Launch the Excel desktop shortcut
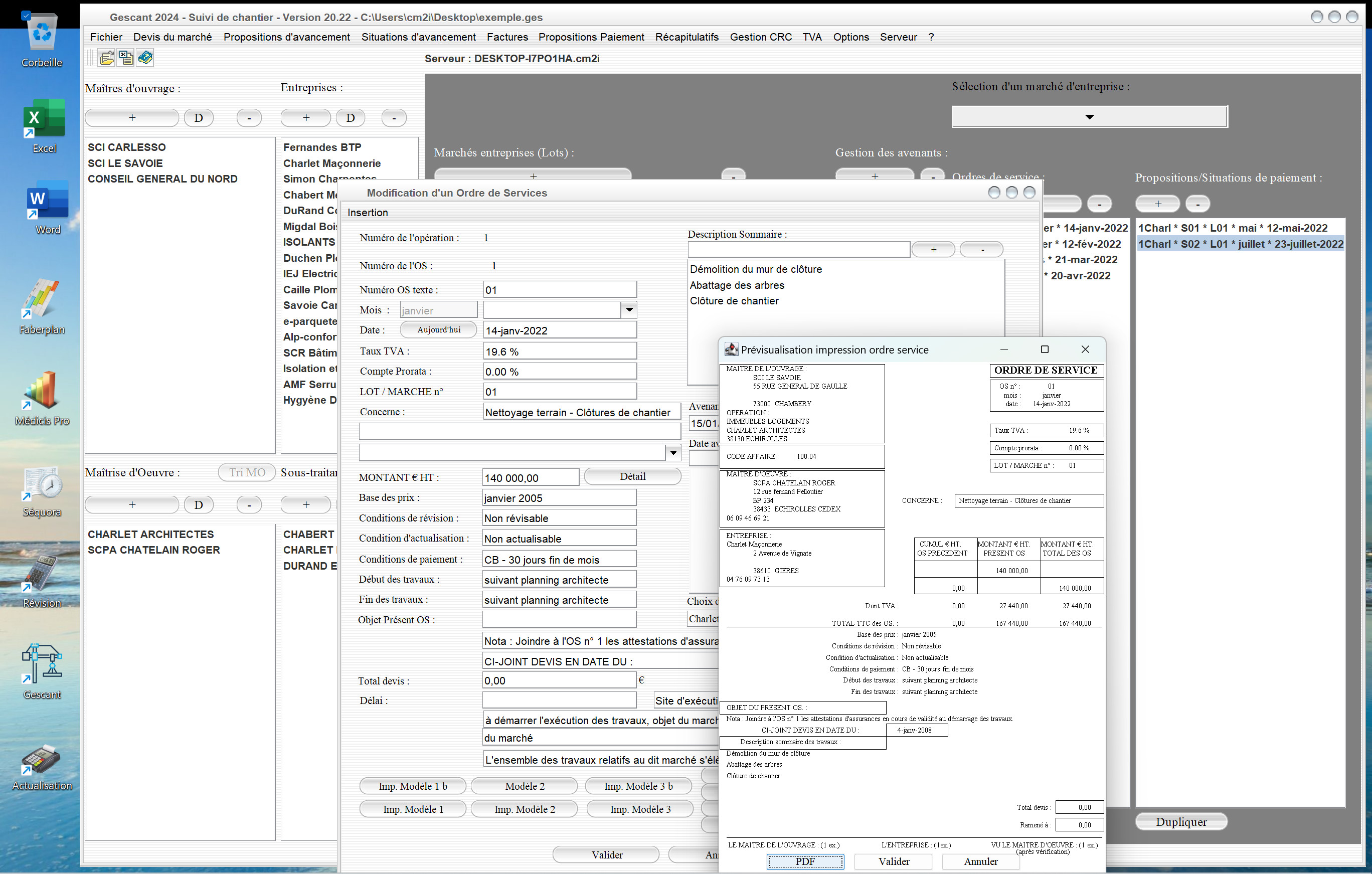The image size is (1372, 874). 44,126
